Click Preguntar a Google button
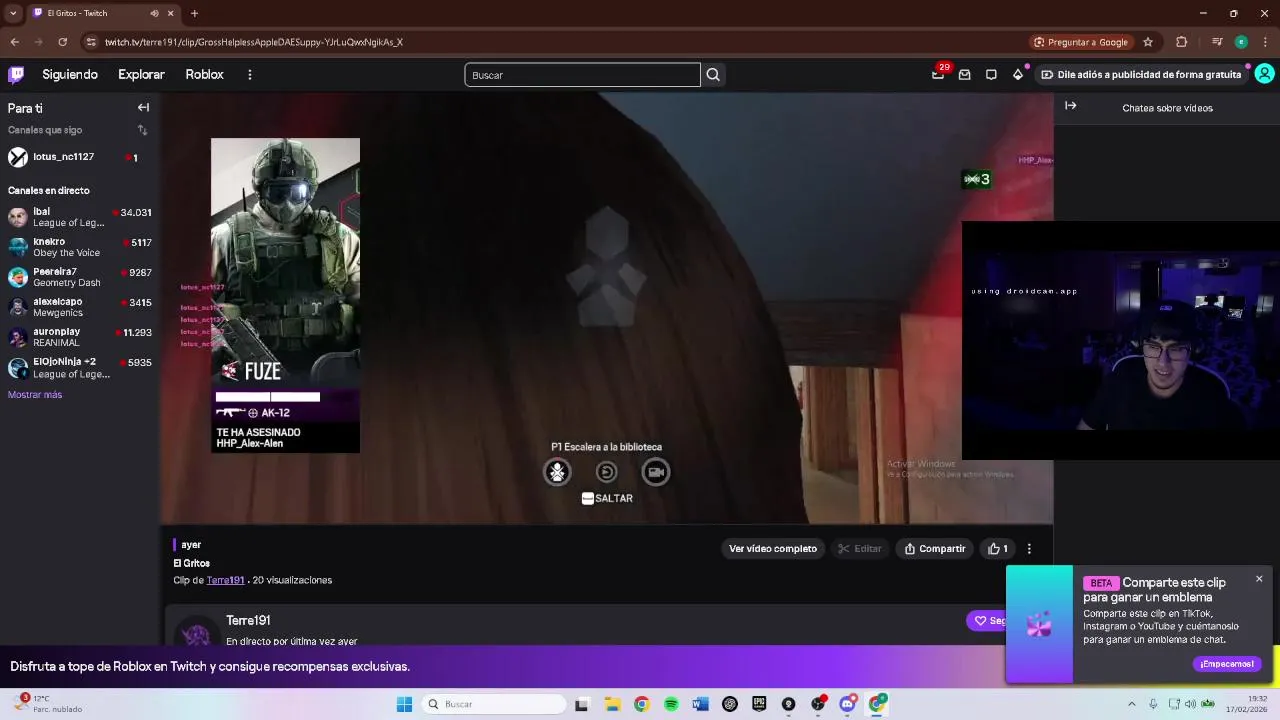The height and width of the screenshot is (720, 1280). (x=1081, y=42)
